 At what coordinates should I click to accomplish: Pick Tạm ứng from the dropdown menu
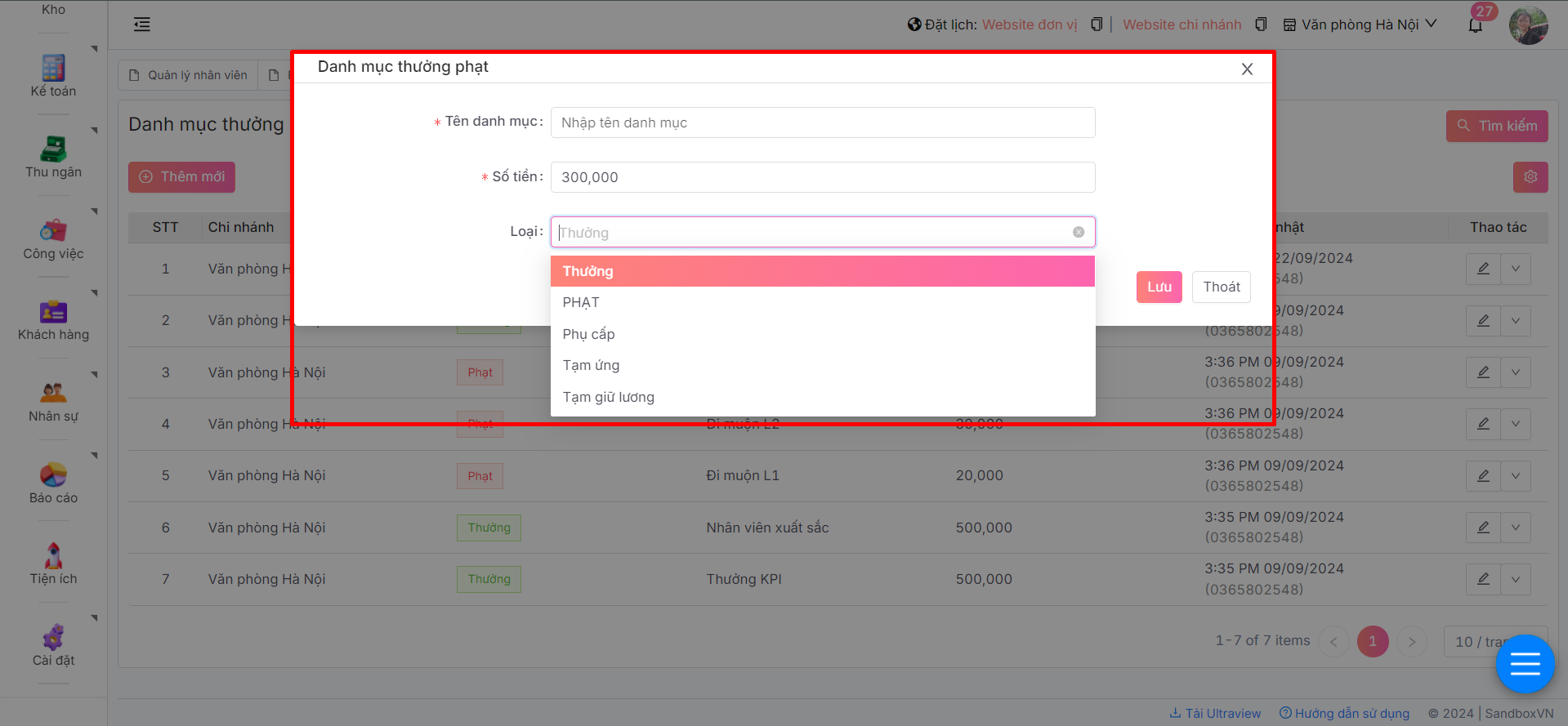[591, 365]
